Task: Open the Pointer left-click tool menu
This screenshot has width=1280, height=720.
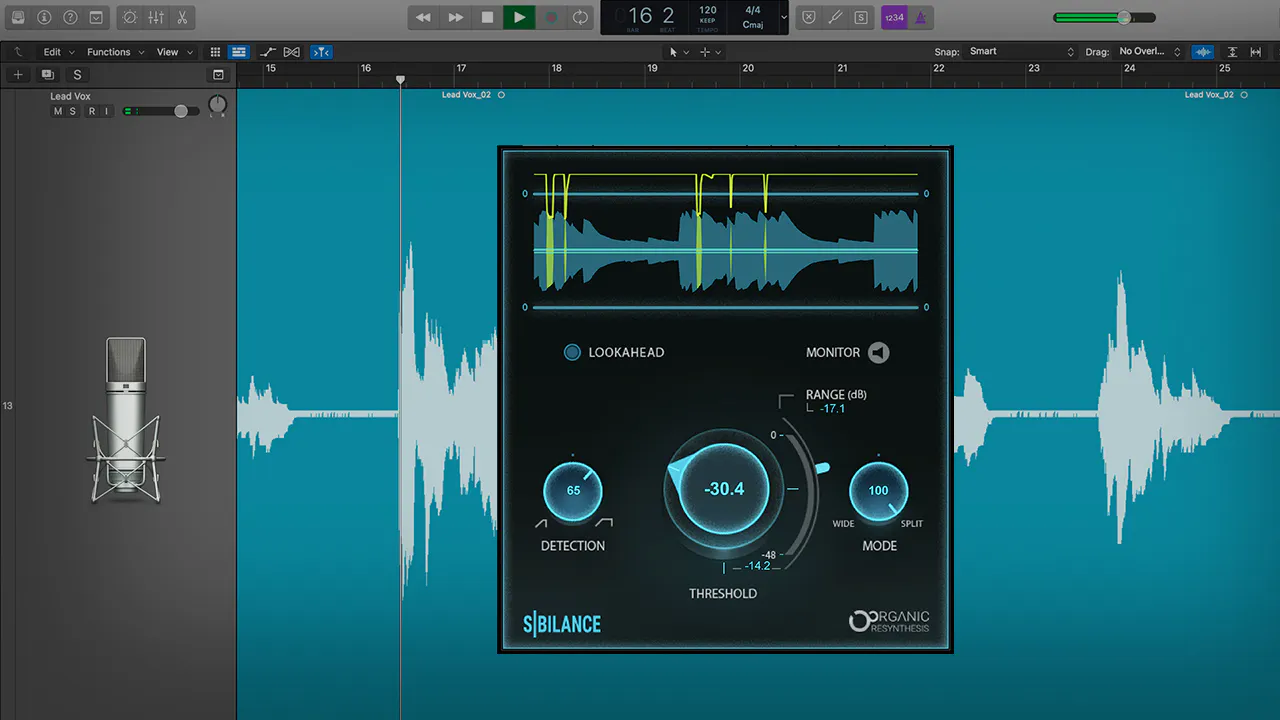Action: [679, 52]
